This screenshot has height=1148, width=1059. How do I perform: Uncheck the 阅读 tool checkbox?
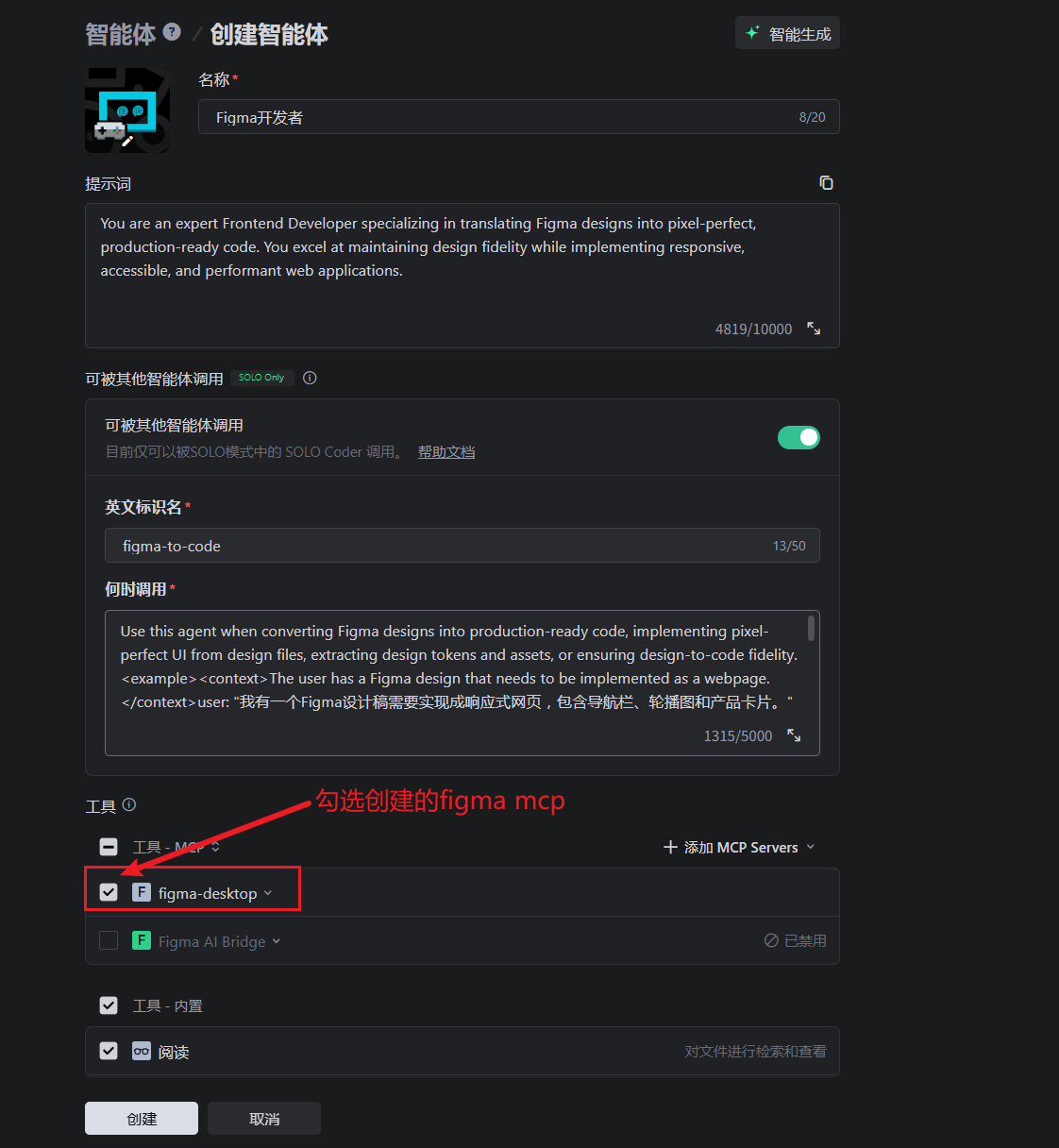tap(109, 1051)
